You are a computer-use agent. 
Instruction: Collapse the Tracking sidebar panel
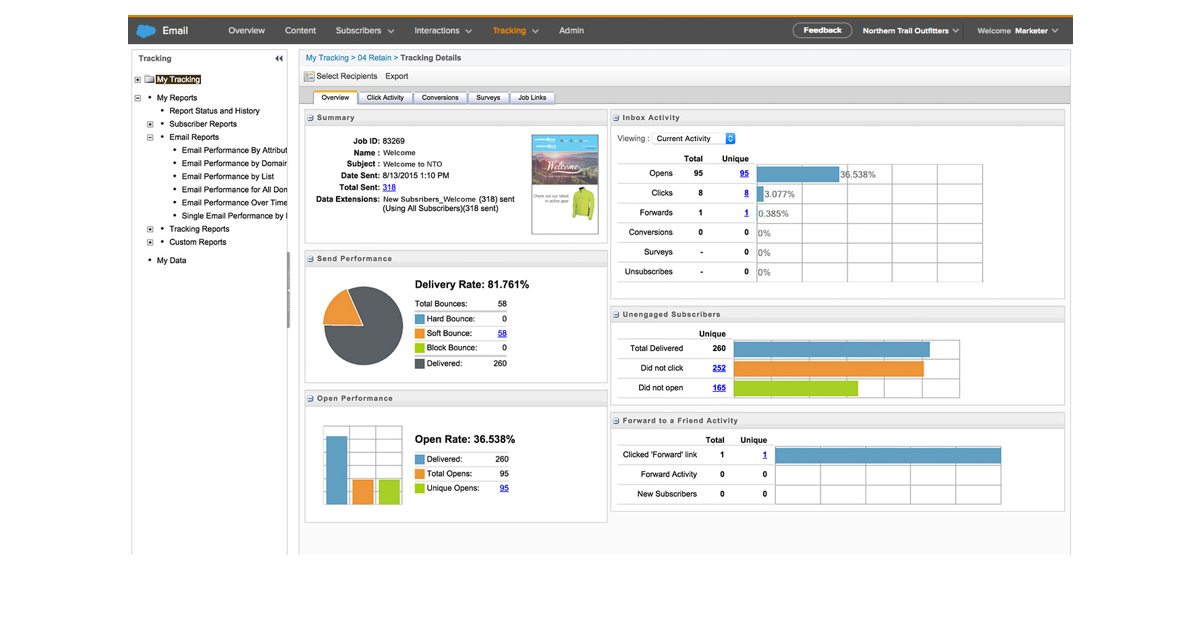pyautogui.click(x=279, y=59)
